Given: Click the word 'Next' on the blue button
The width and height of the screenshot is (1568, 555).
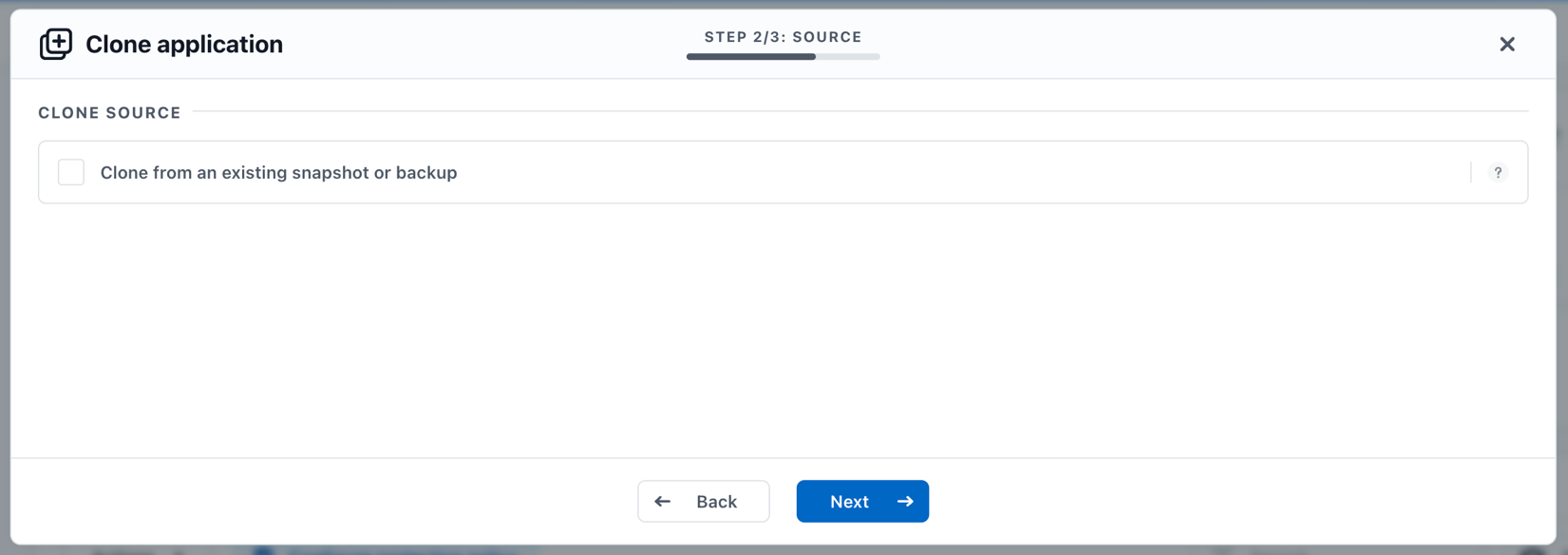Looking at the screenshot, I should pos(849,501).
